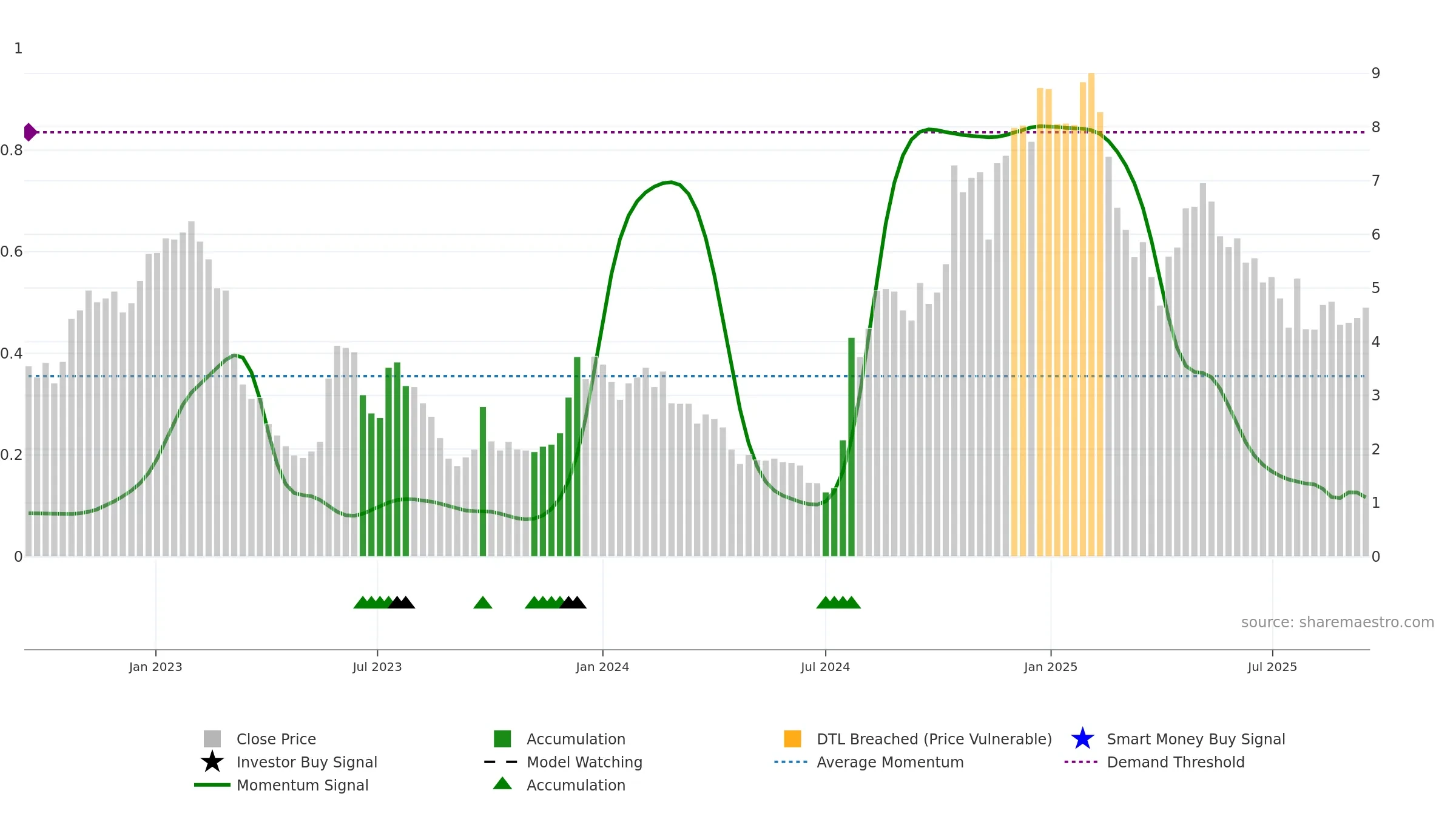The width and height of the screenshot is (1456, 819).
Task: Click the Model Watching dashed line icon
Action: coord(500,761)
